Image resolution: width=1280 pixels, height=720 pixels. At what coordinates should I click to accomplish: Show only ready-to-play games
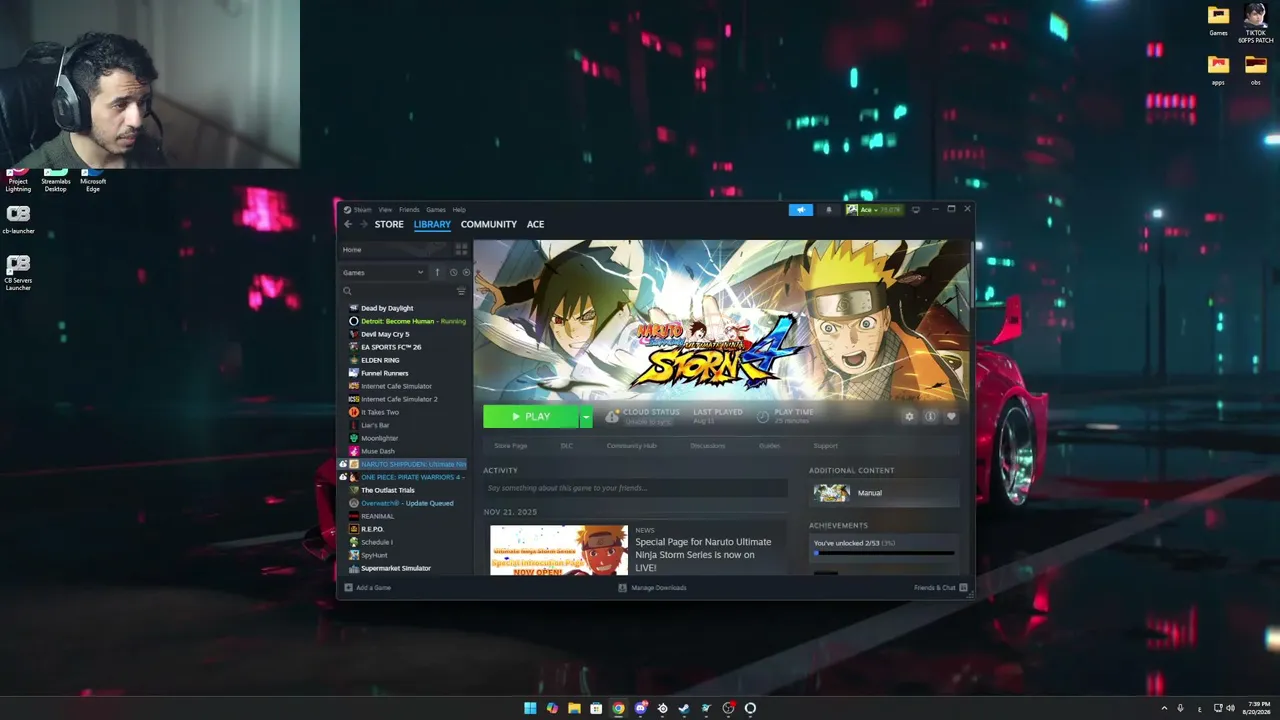click(466, 272)
